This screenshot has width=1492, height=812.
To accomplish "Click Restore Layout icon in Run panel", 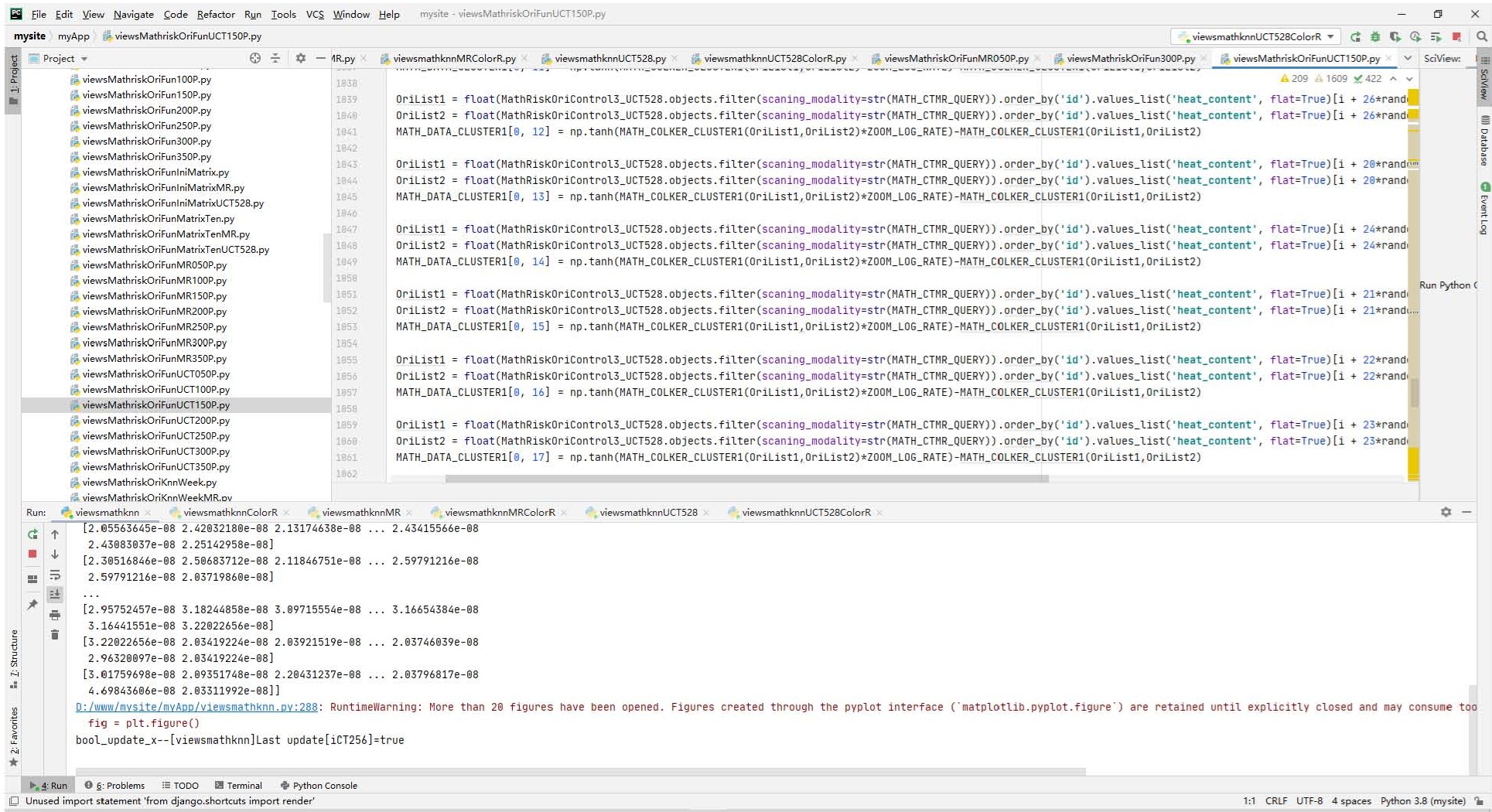I will coord(32,578).
